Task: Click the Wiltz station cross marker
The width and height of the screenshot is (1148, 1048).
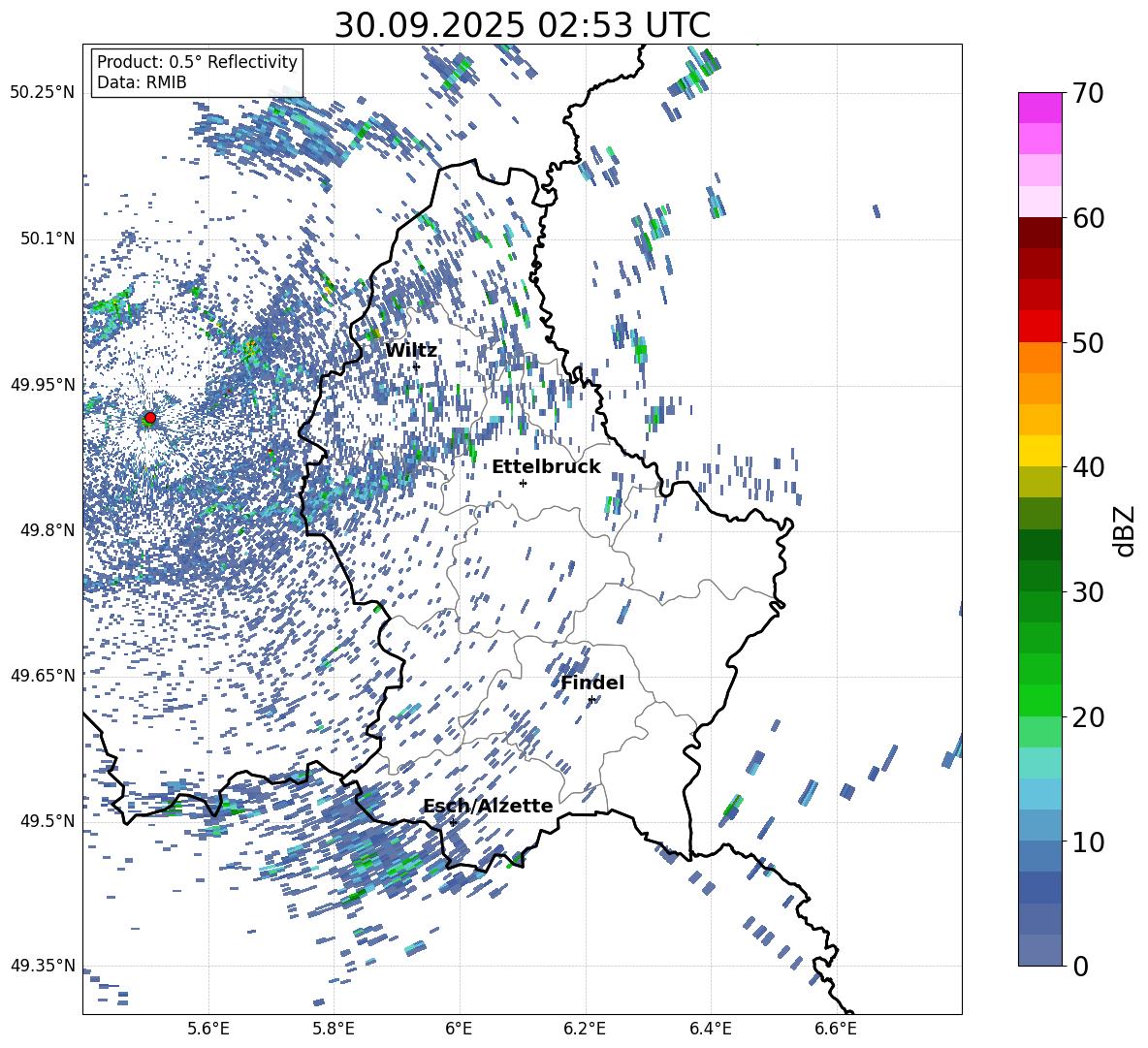Action: click(417, 366)
